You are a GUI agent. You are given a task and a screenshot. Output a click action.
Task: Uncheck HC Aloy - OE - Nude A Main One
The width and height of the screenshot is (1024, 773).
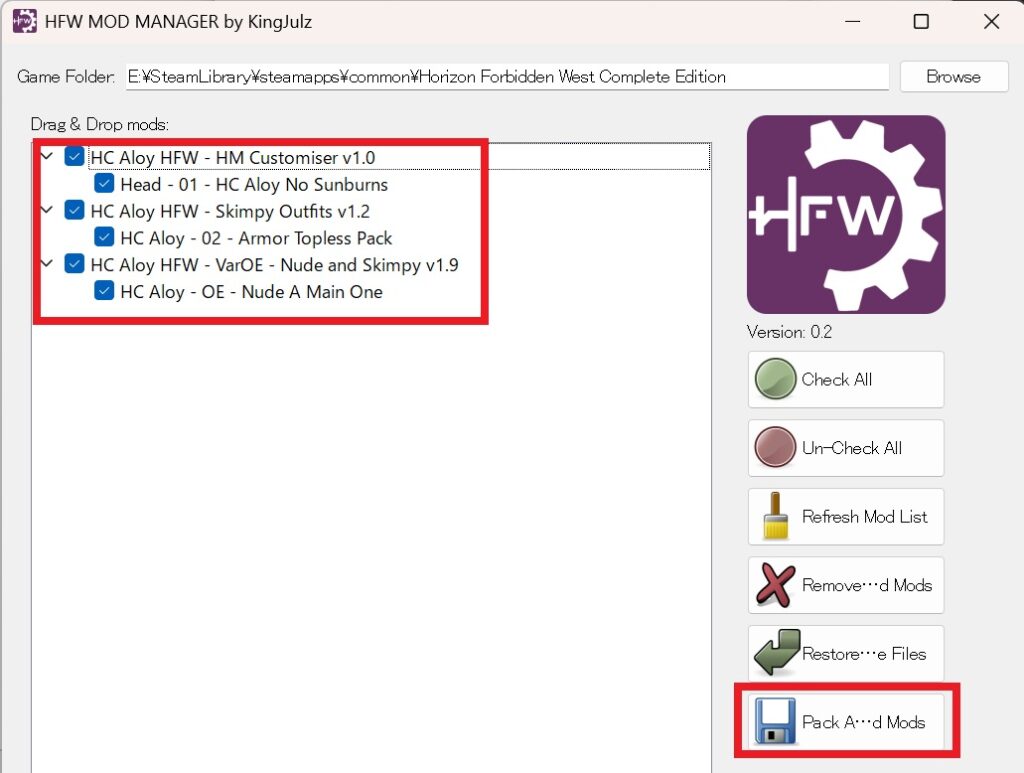tap(104, 291)
